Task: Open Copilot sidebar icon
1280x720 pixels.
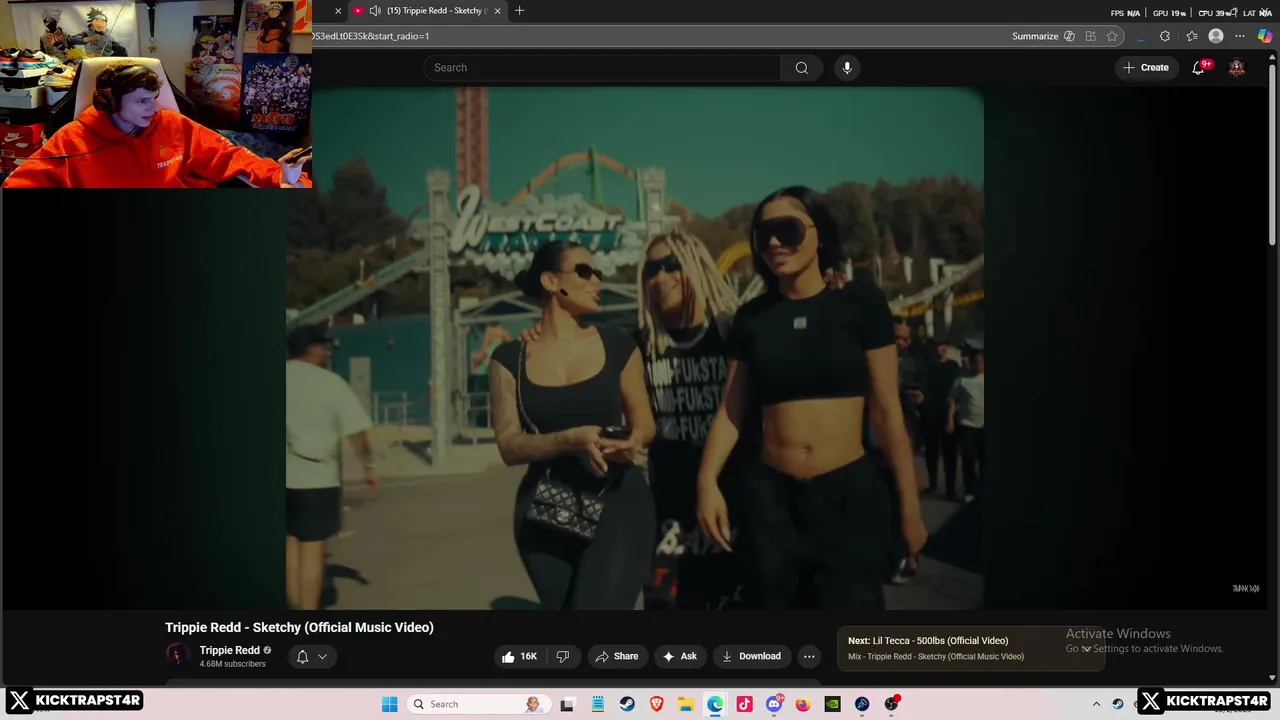Action: pyautogui.click(x=1265, y=36)
